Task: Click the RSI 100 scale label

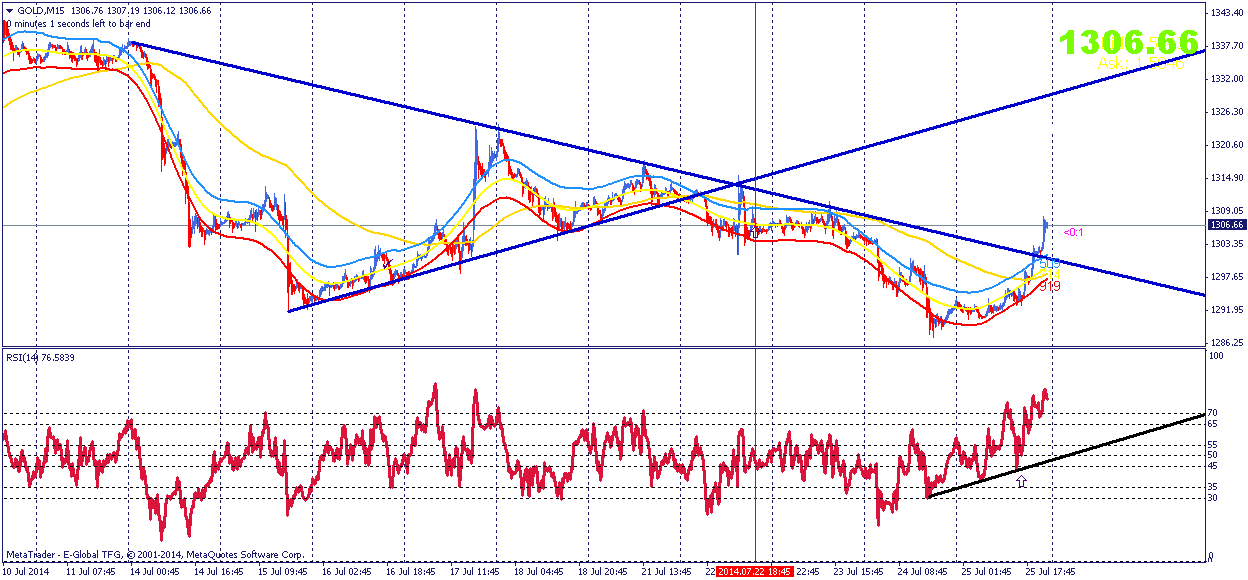Action: (1217, 357)
